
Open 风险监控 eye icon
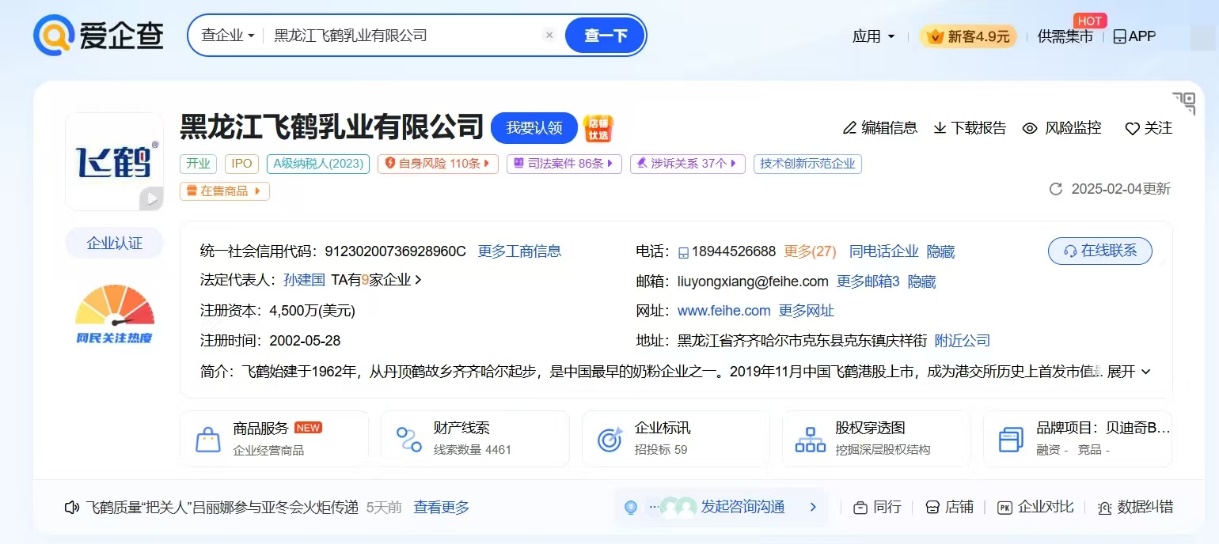click(x=1030, y=128)
